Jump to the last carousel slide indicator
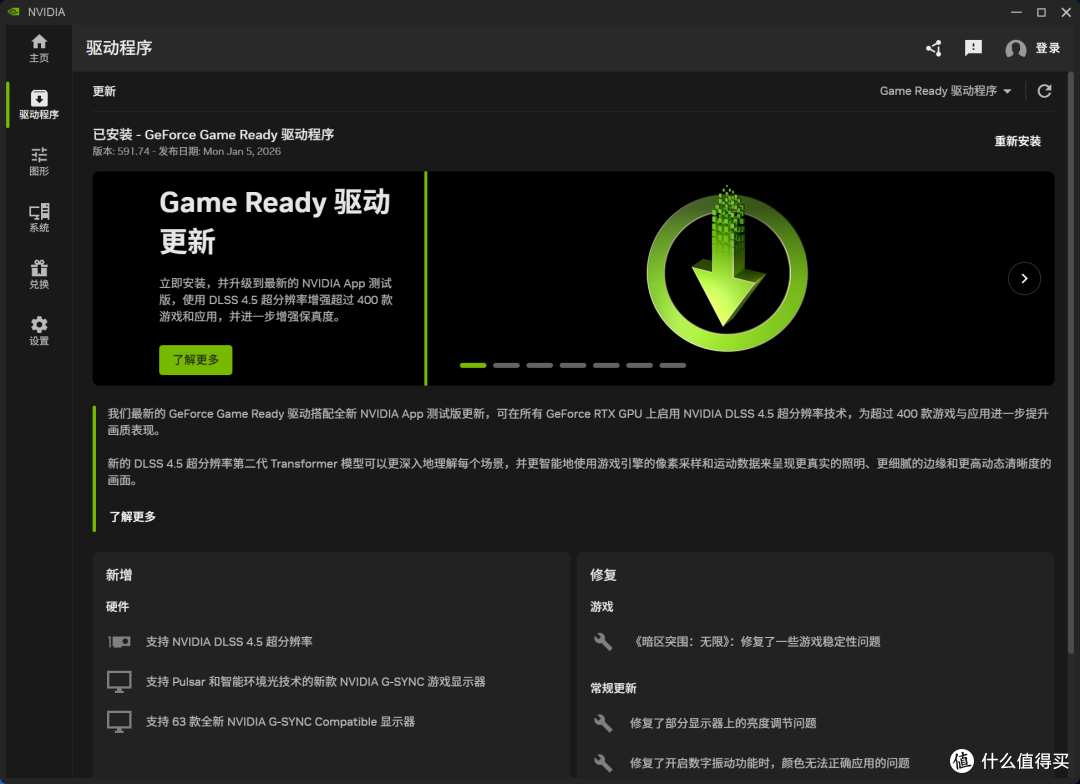 coord(673,365)
